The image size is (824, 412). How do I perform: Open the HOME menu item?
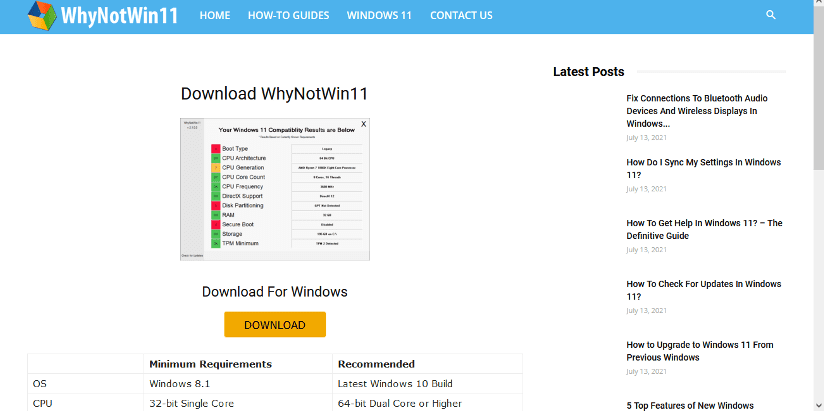click(x=215, y=16)
